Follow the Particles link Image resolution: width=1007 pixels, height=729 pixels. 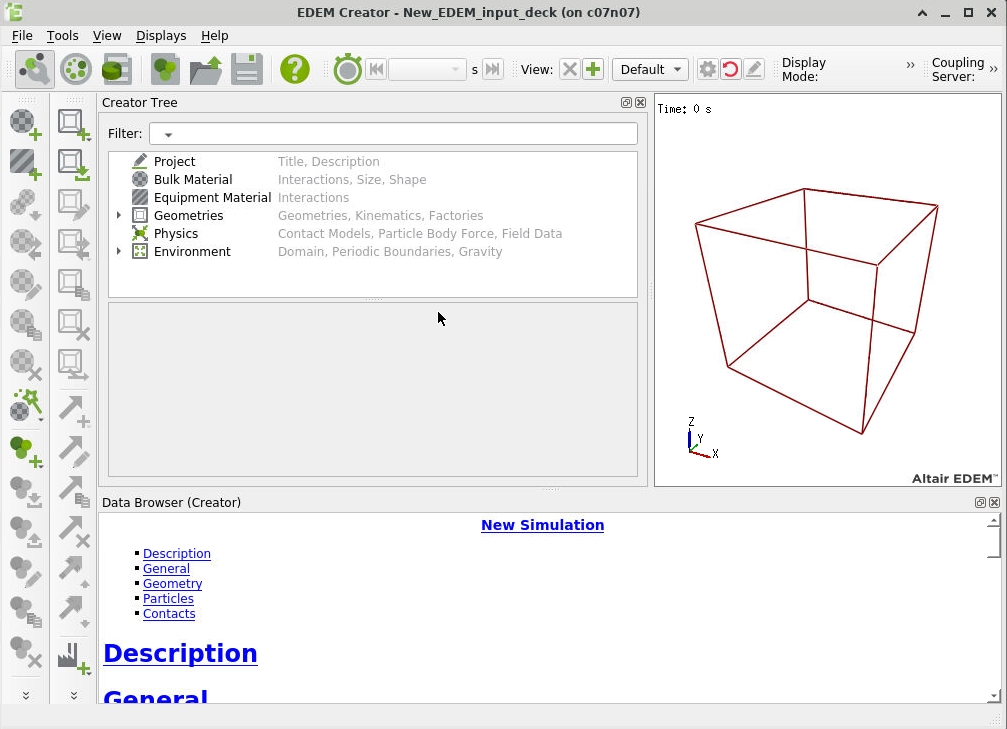point(168,598)
